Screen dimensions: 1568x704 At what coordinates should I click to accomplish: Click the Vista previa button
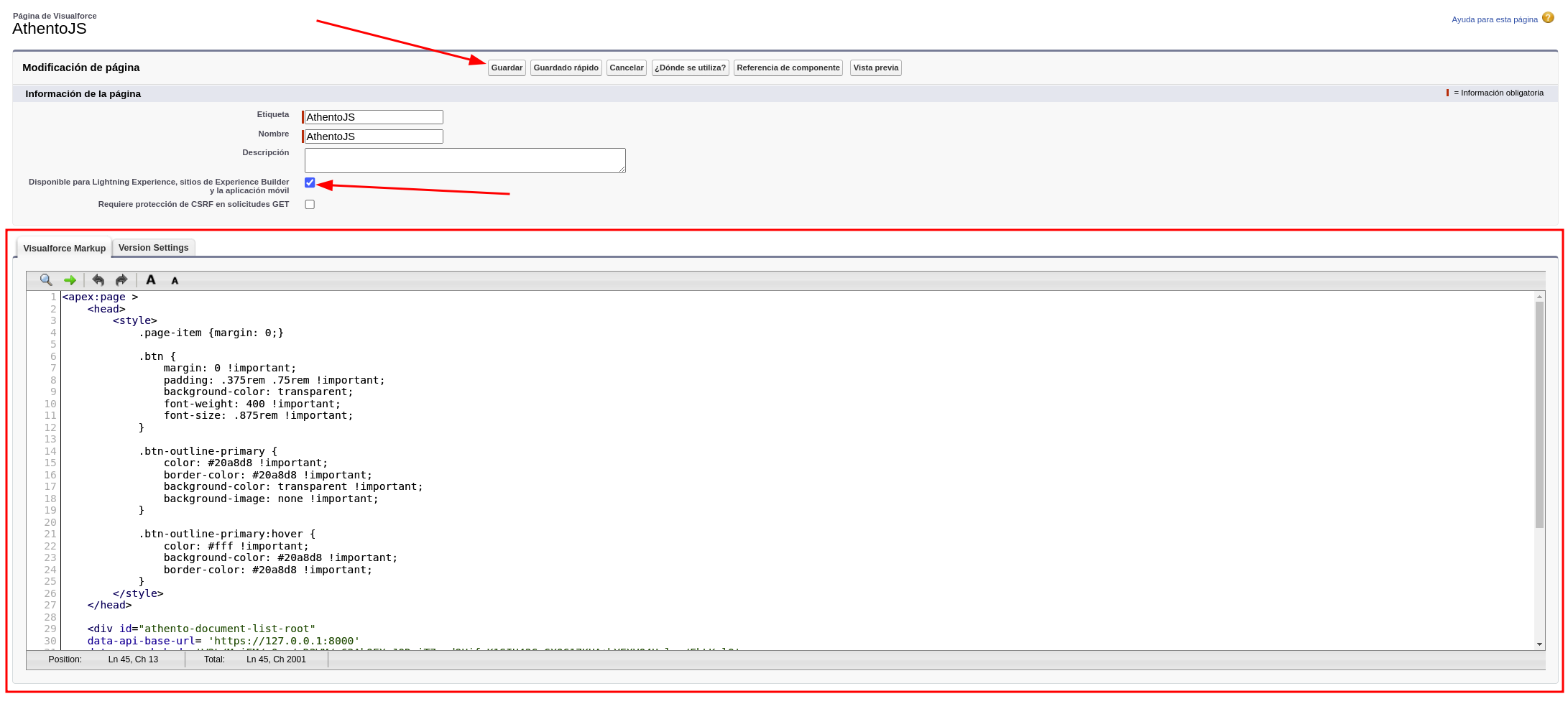(x=875, y=68)
